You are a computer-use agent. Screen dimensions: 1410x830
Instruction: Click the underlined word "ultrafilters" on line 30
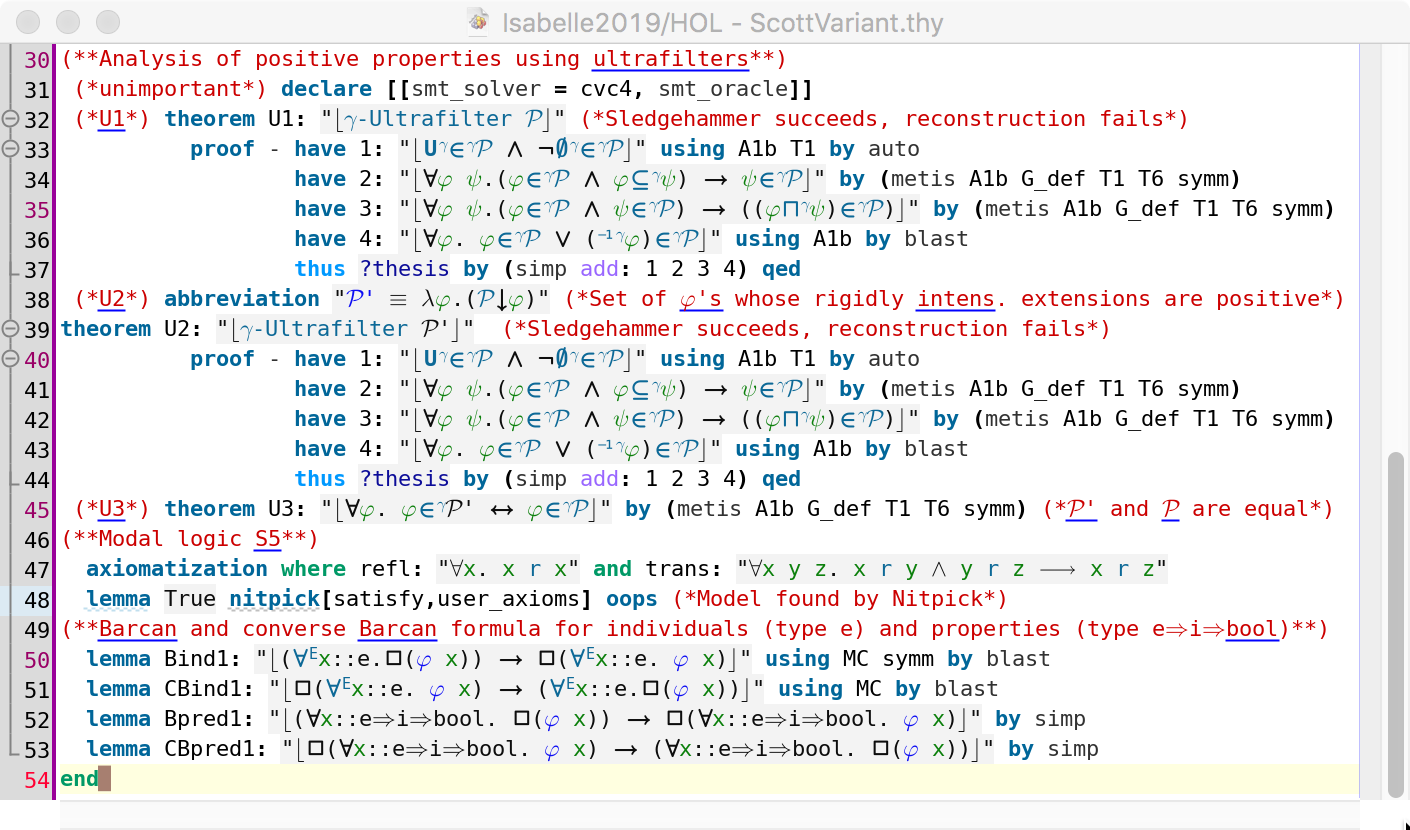670,59
